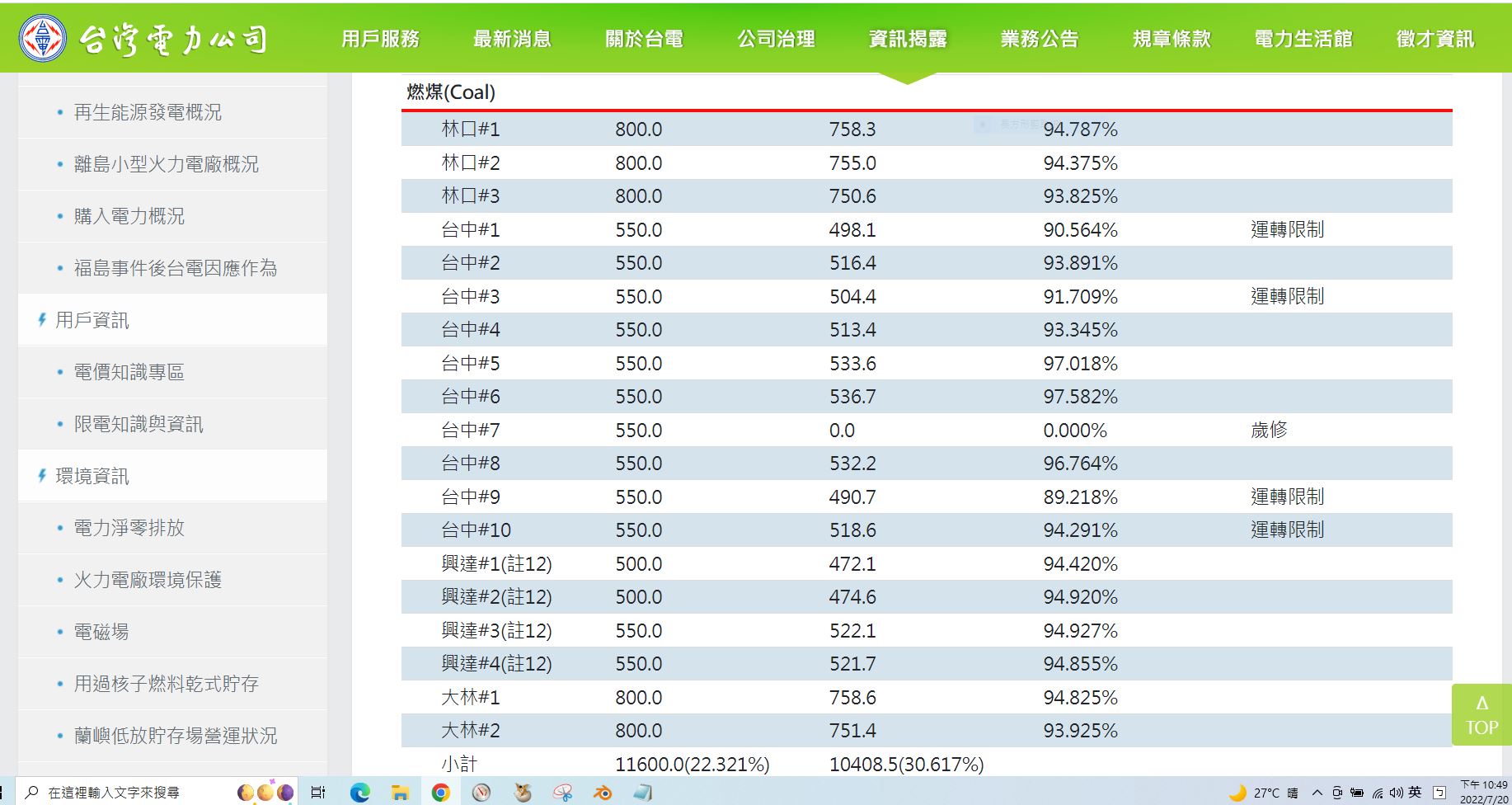Open the 最新消息 menu
Image resolution: width=1512 pixels, height=805 pixels.
[512, 39]
